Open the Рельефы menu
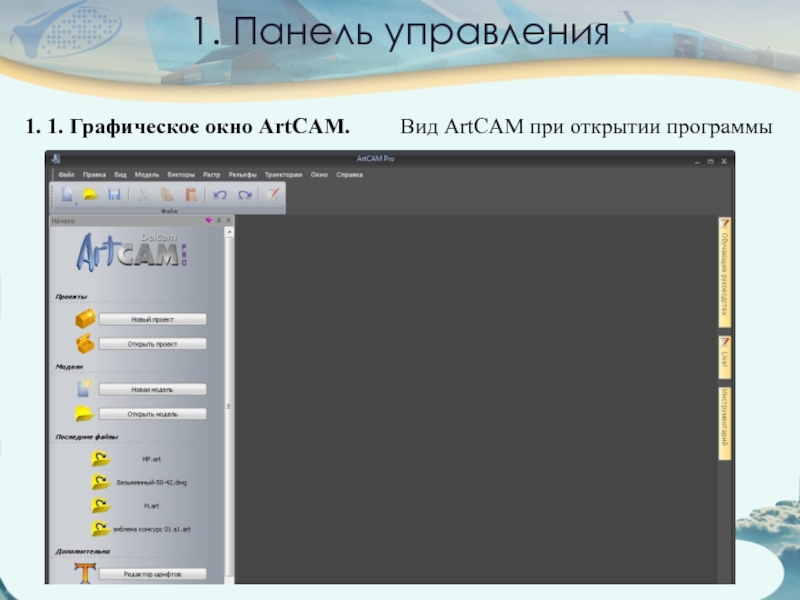The width and height of the screenshot is (800, 600). pos(242,174)
